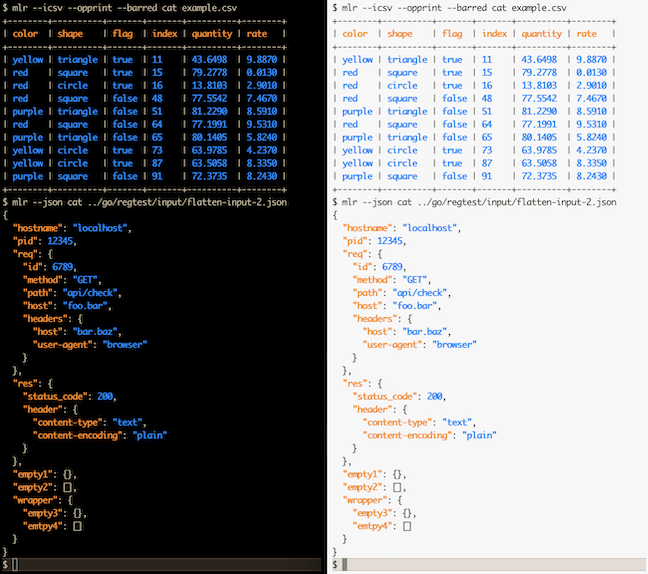The width and height of the screenshot is (648, 574).
Task: Click the light terminal cursor block
Action: 345,564
